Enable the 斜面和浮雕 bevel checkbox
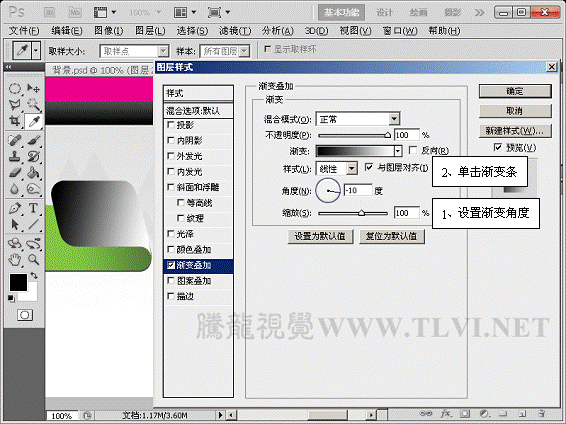This screenshot has width=566, height=424. [x=171, y=187]
